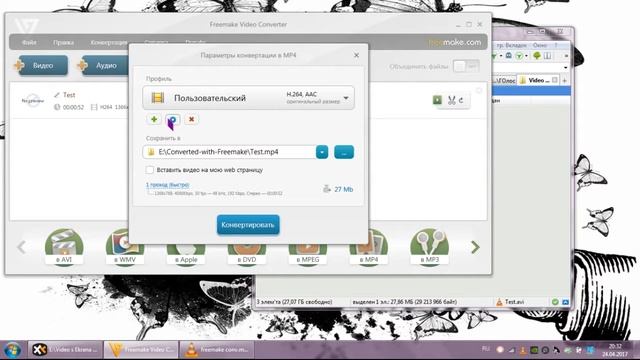
Task: Click the dual-pane columns icon in file manager
Action: click(x=547, y=56)
